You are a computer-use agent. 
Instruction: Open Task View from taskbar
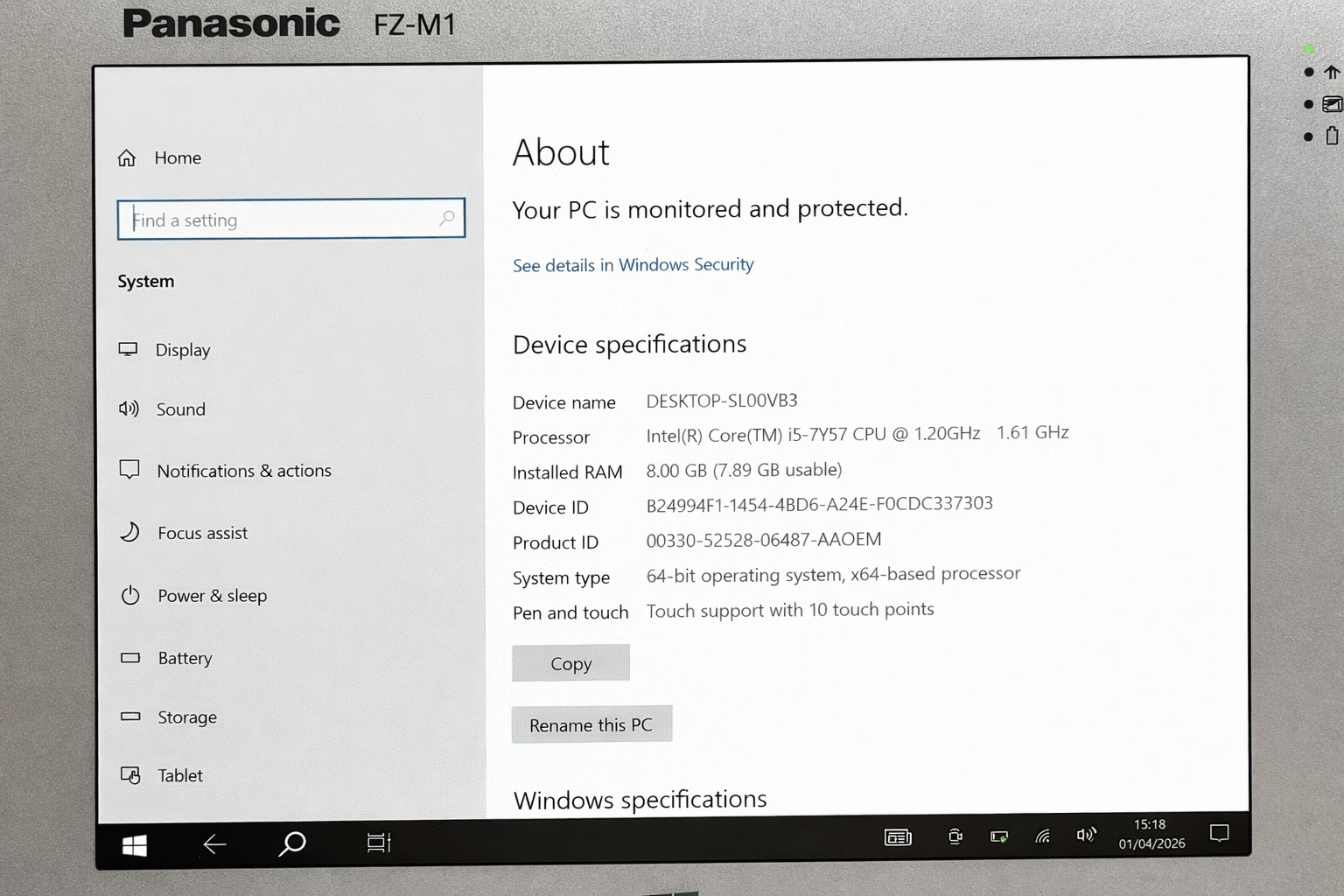[379, 843]
